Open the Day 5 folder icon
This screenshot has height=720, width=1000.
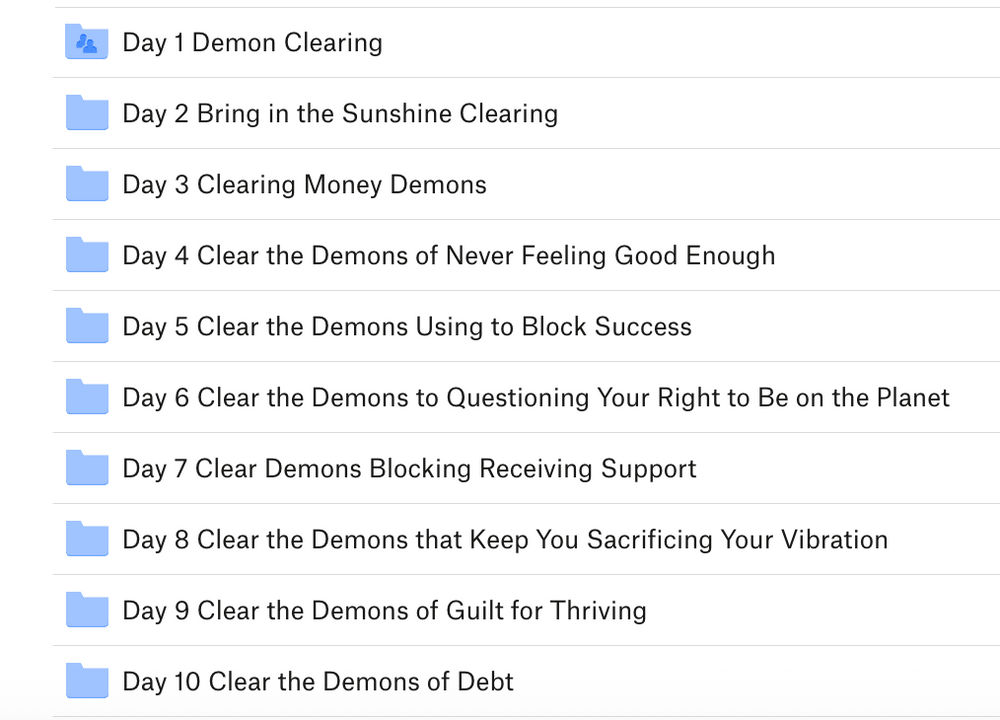(87, 325)
